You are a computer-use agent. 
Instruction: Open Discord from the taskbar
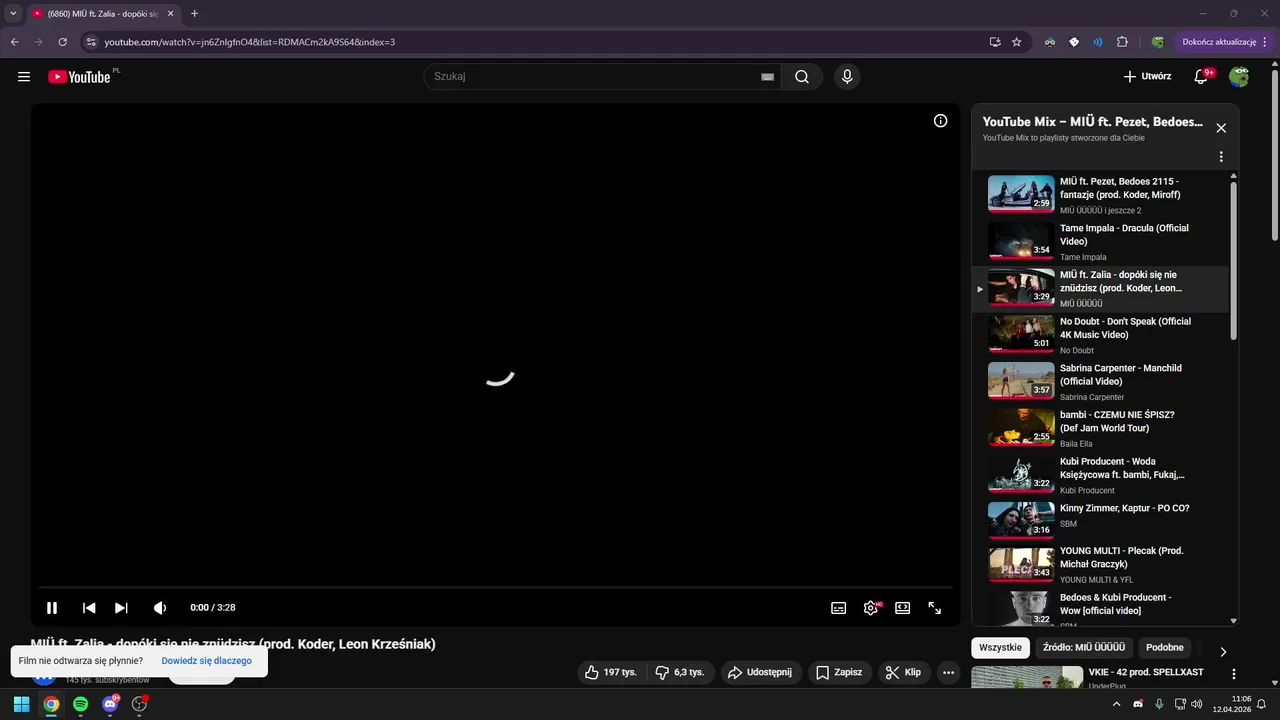pyautogui.click(x=110, y=704)
